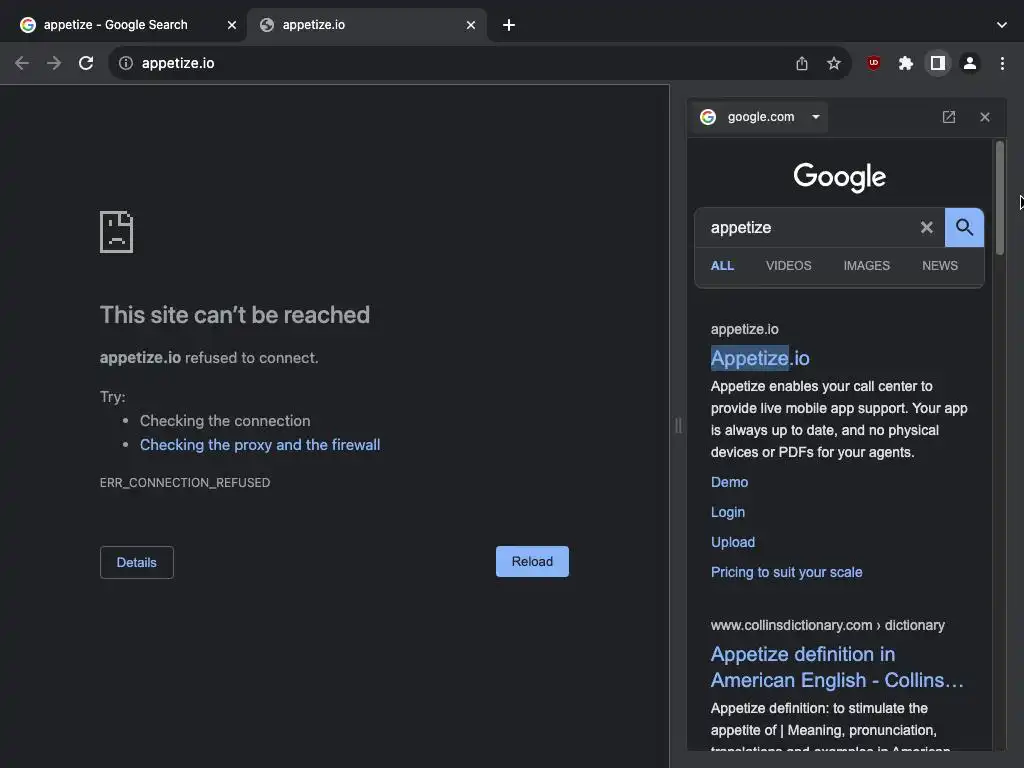Bookmark this tab with star icon
This screenshot has height=768, width=1024.
coord(834,63)
